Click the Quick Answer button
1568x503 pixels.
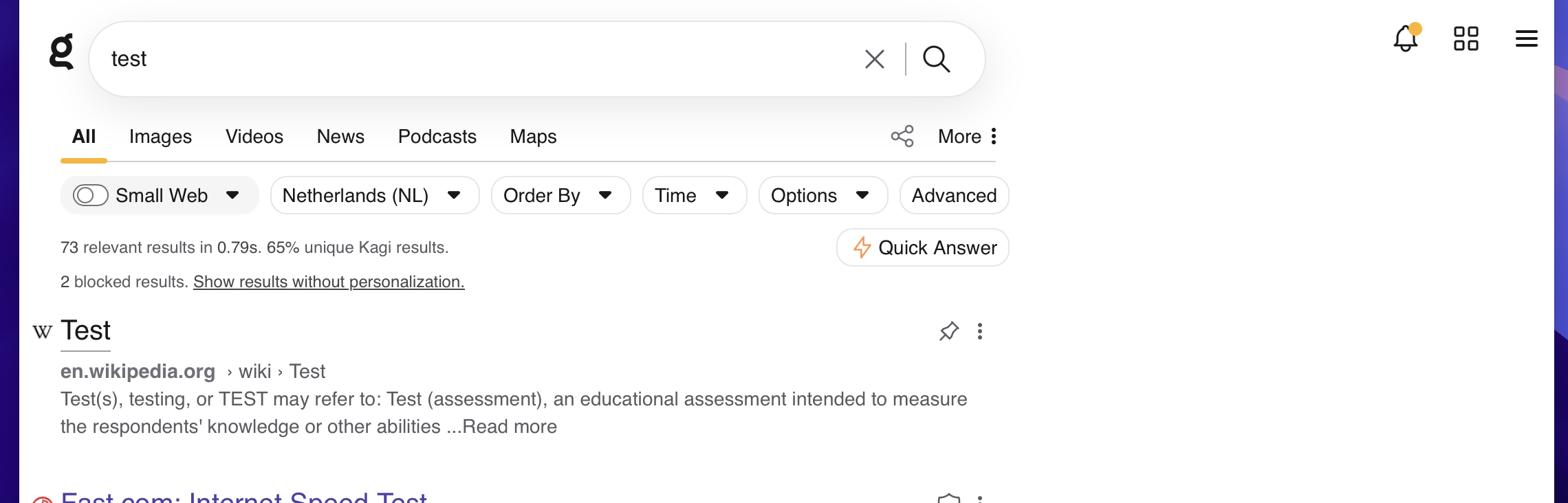(923, 247)
